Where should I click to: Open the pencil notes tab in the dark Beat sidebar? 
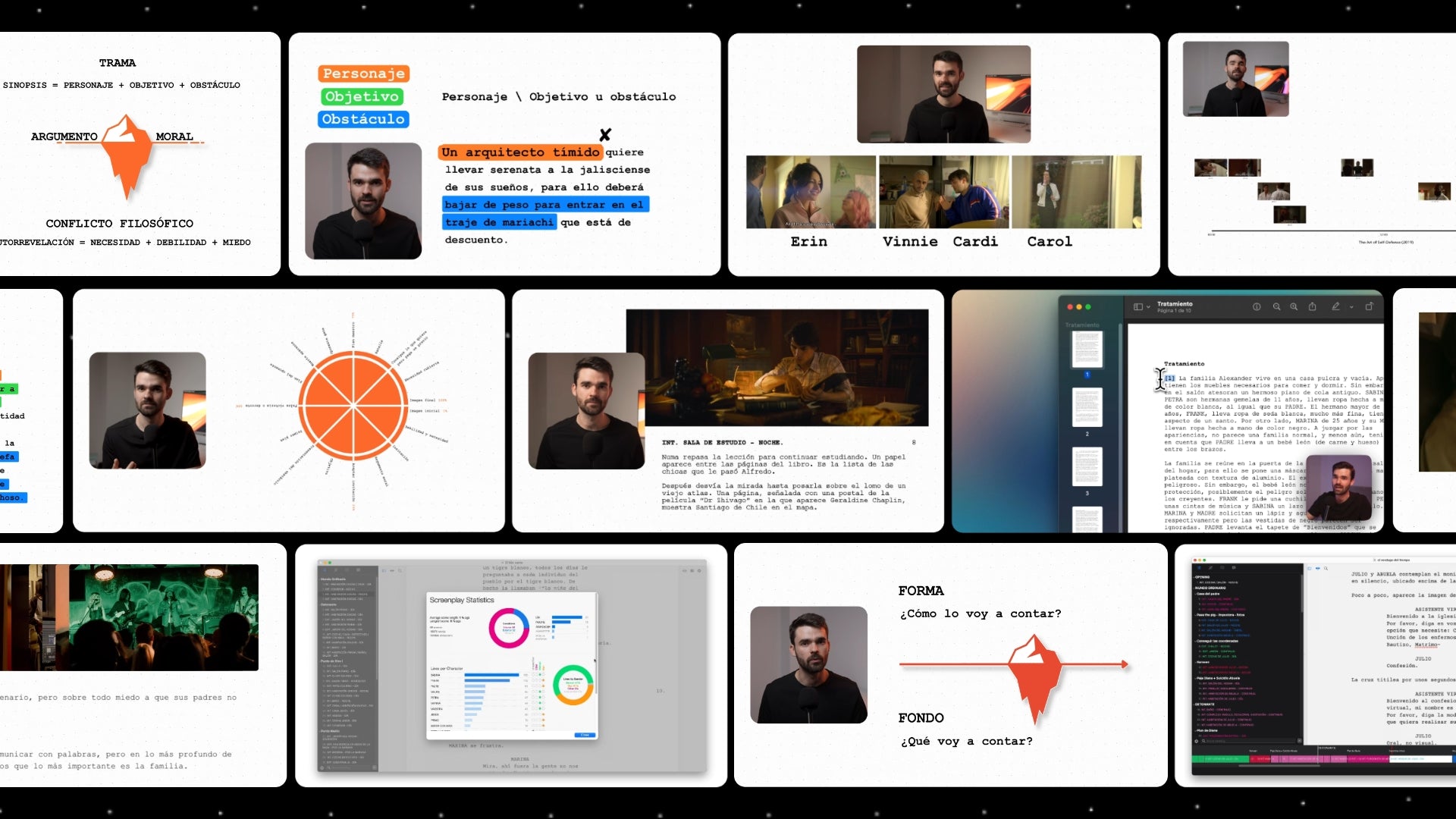coord(1210,567)
